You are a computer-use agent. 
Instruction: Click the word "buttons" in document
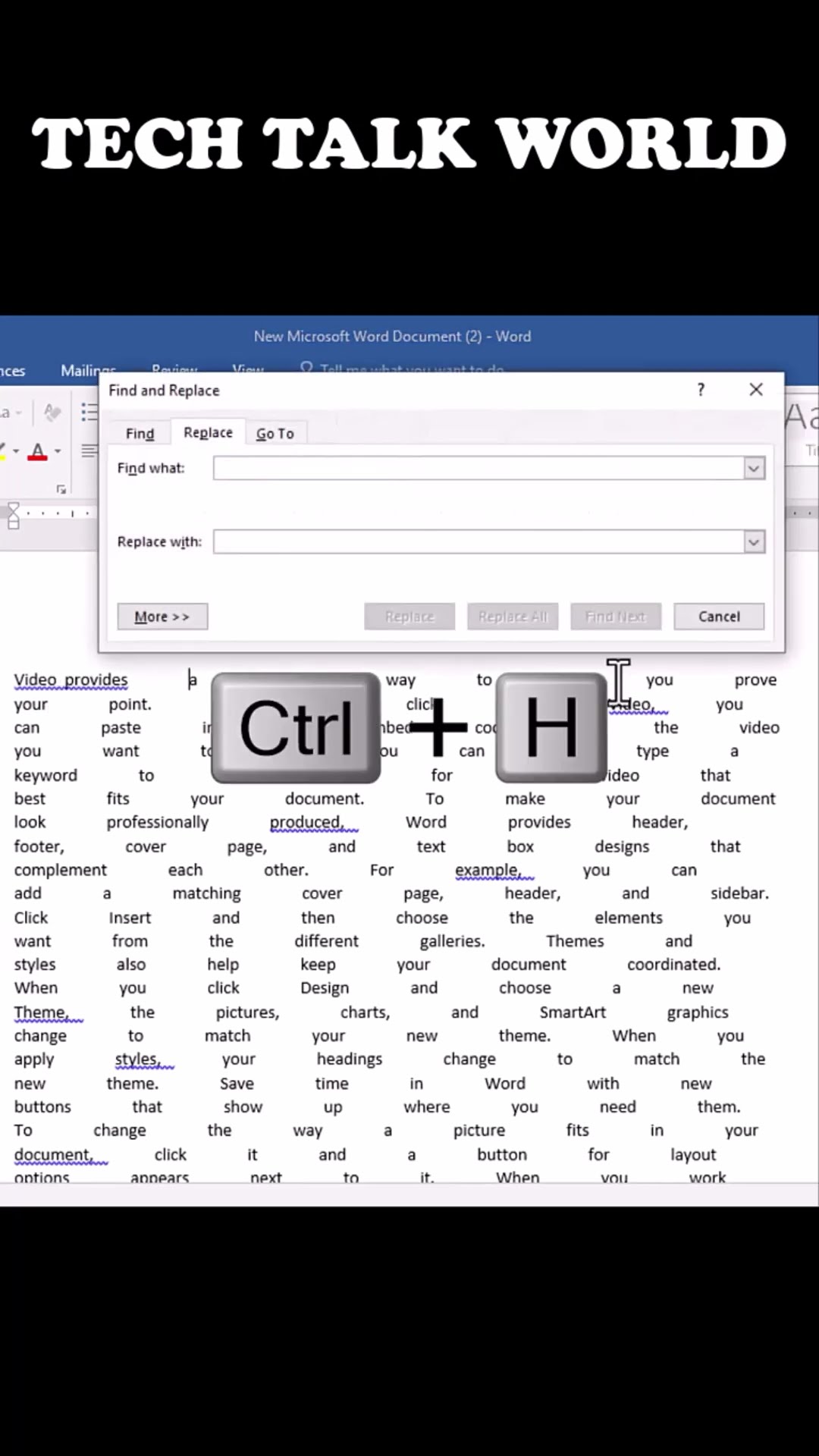(x=42, y=1106)
